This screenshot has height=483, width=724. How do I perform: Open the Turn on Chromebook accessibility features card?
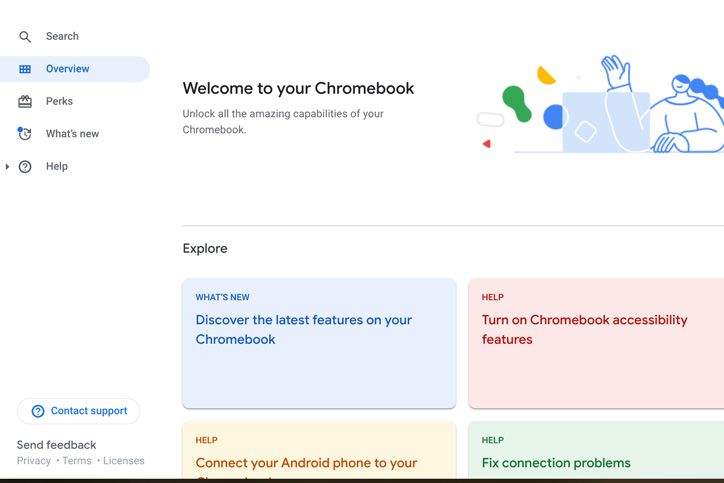(x=596, y=343)
